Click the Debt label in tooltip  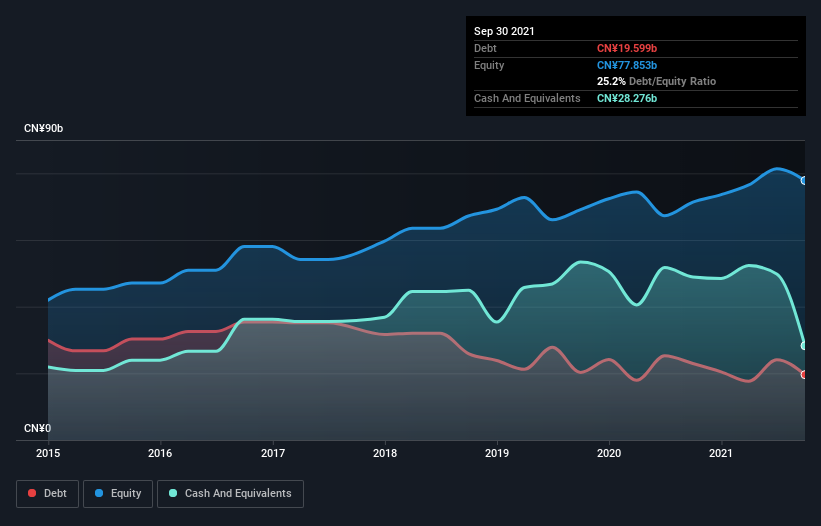click(485, 48)
